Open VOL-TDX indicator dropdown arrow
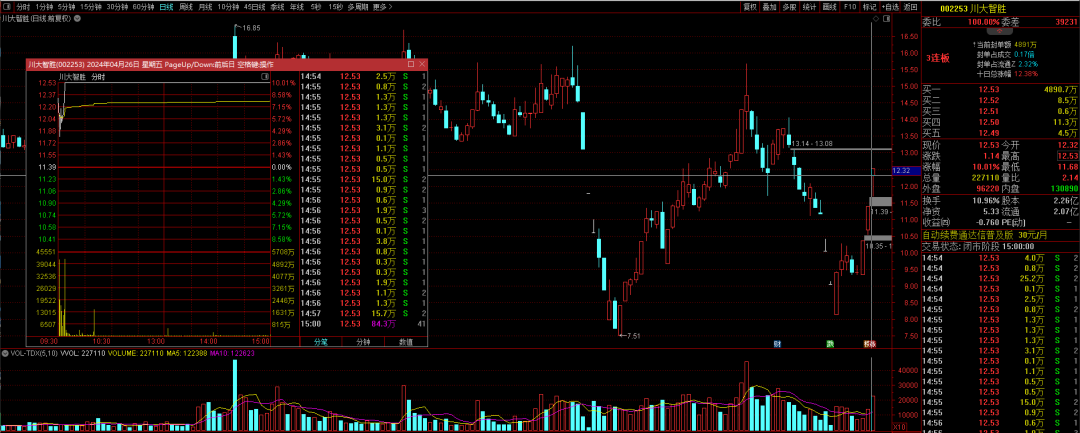1080x433 pixels. pos(5,353)
